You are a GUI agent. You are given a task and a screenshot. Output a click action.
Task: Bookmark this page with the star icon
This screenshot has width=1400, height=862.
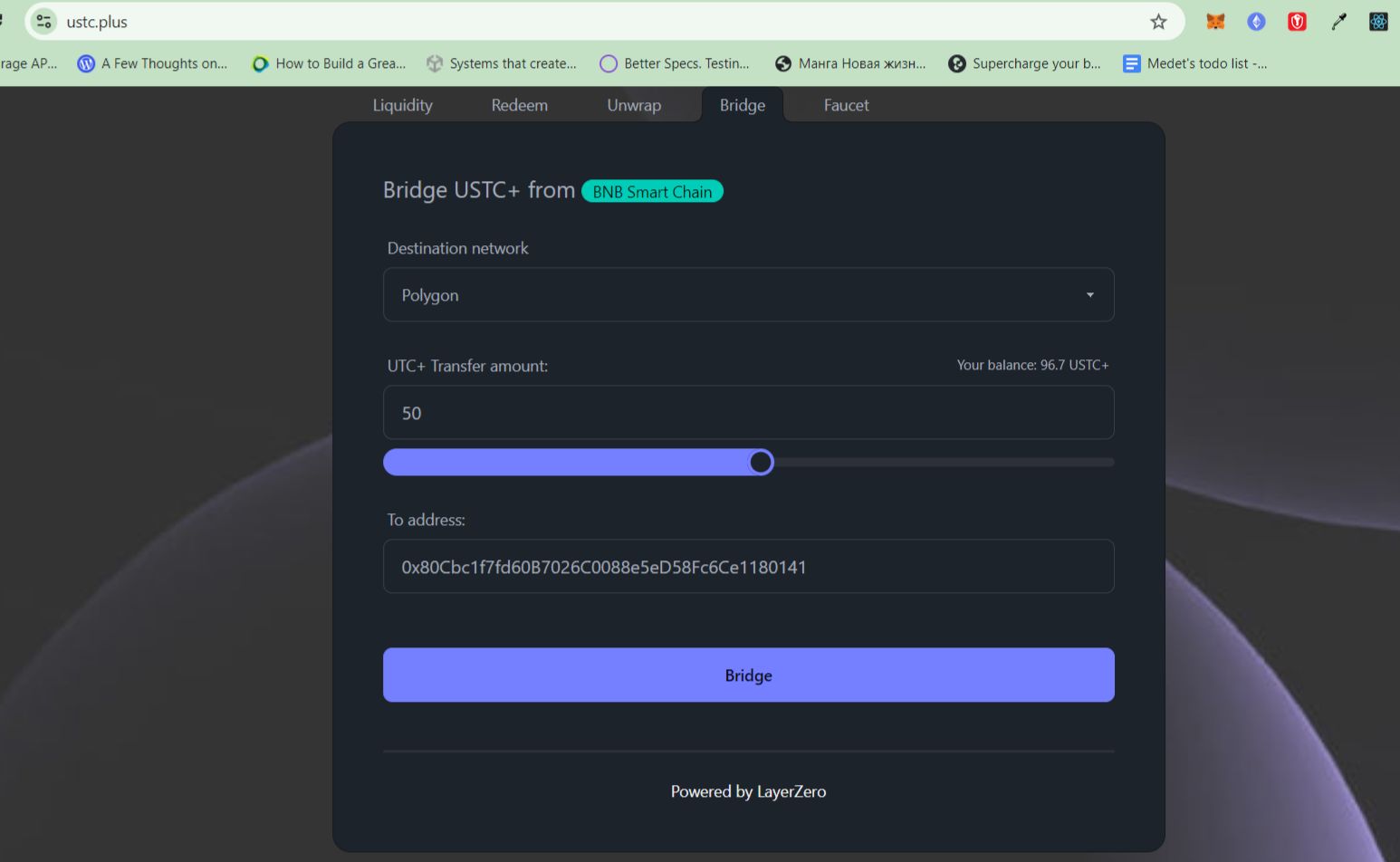click(x=1158, y=22)
